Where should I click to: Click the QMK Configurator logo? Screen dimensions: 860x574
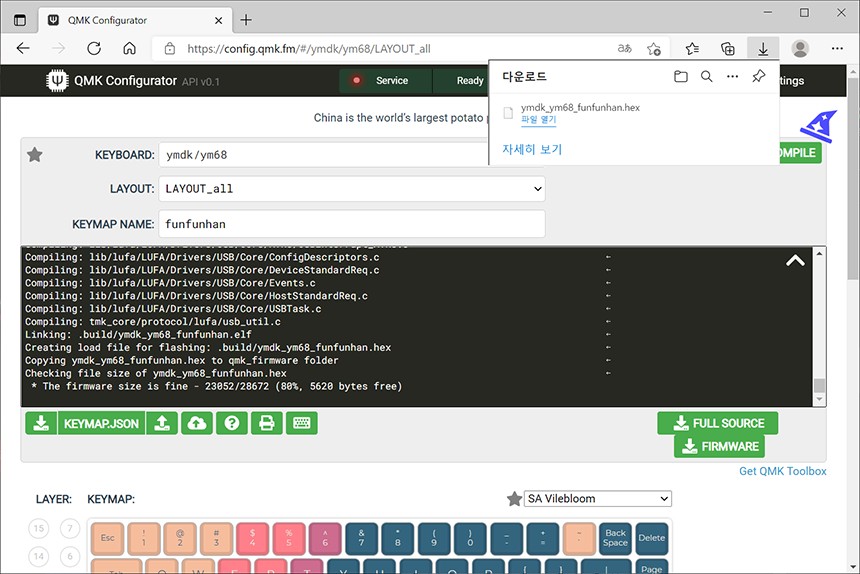(57, 81)
